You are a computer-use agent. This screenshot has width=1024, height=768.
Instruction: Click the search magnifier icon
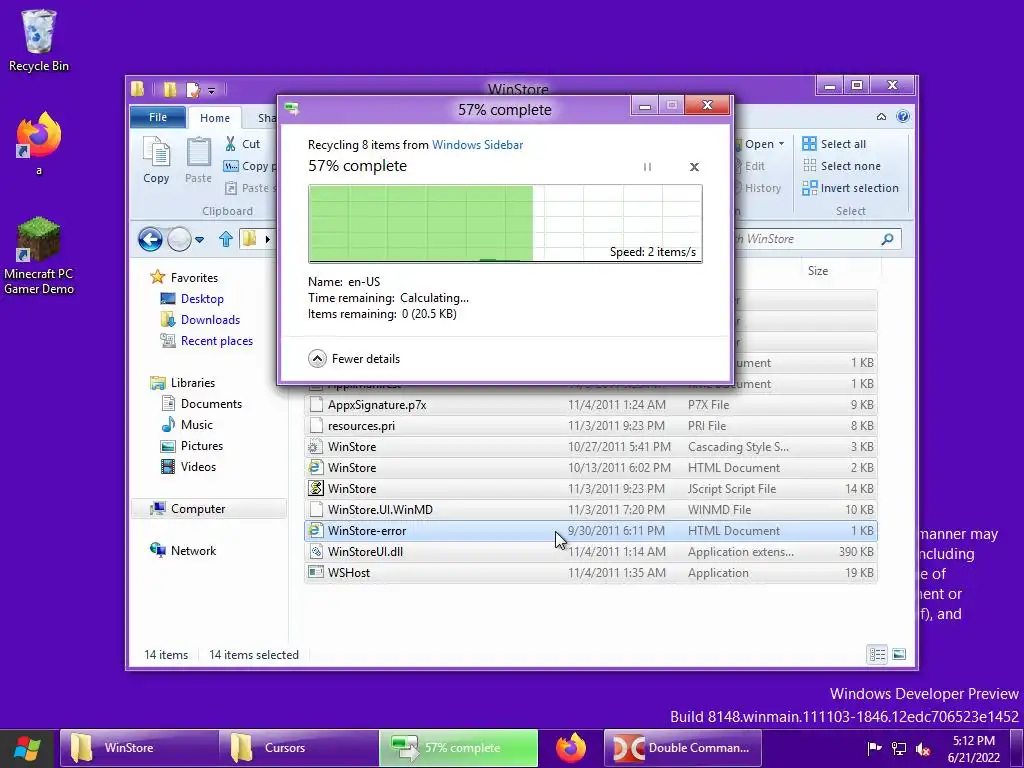[x=887, y=239]
